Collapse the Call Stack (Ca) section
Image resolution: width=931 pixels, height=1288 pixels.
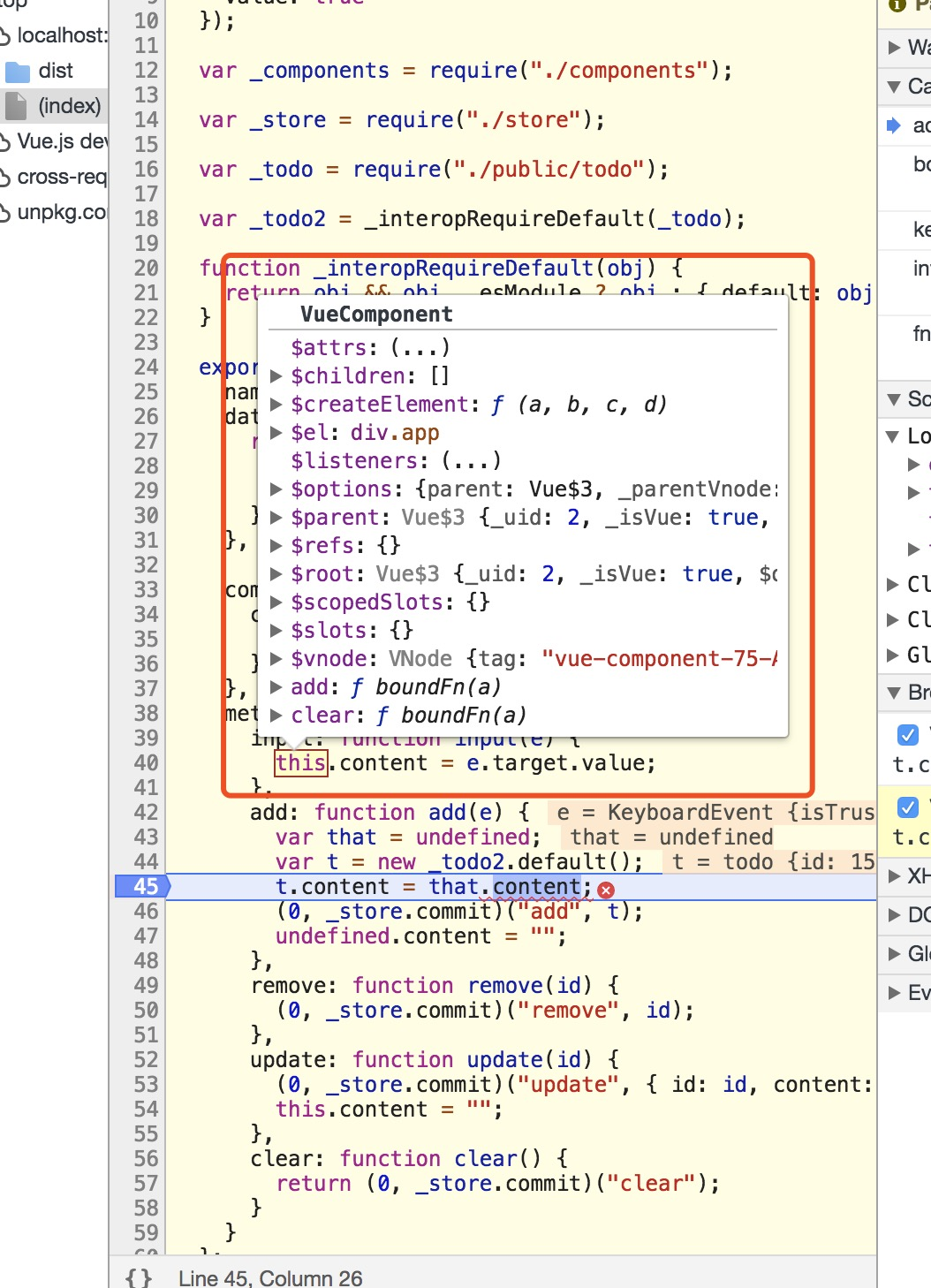coord(894,87)
